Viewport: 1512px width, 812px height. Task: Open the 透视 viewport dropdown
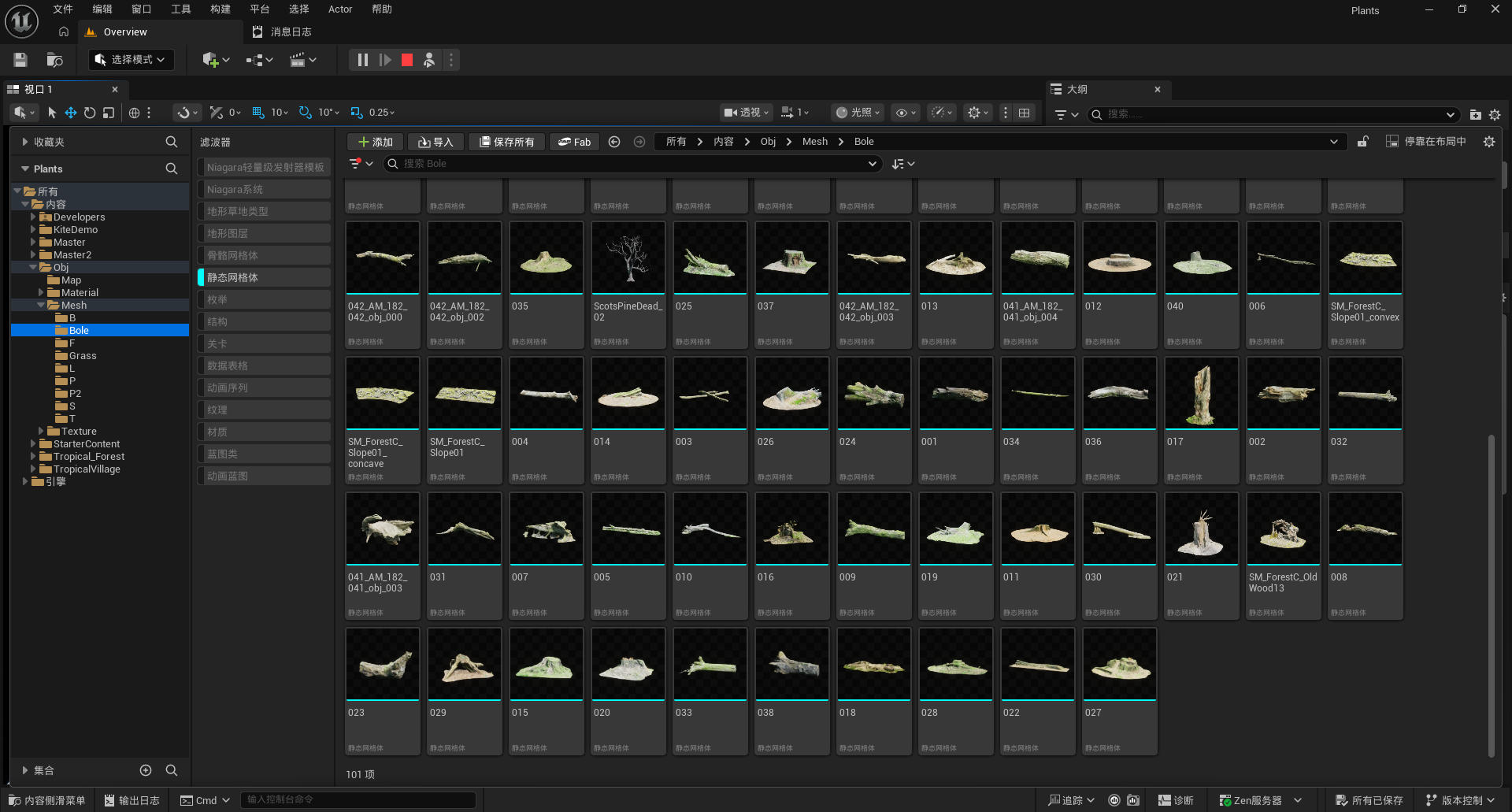point(746,113)
